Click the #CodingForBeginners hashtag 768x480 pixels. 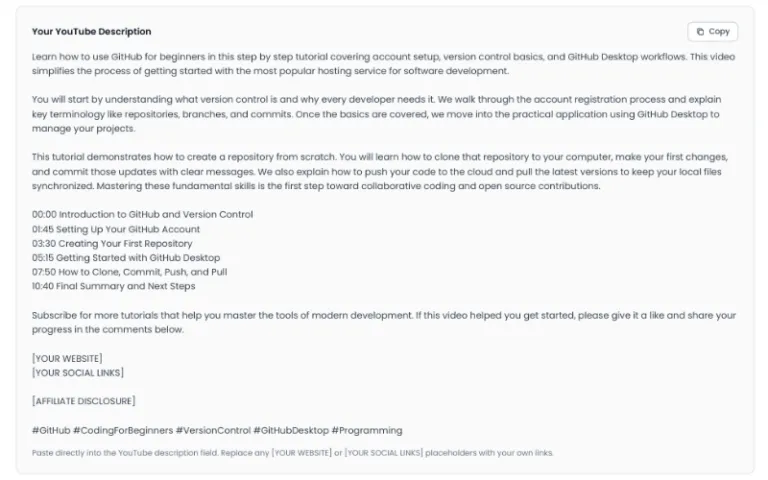pos(123,431)
